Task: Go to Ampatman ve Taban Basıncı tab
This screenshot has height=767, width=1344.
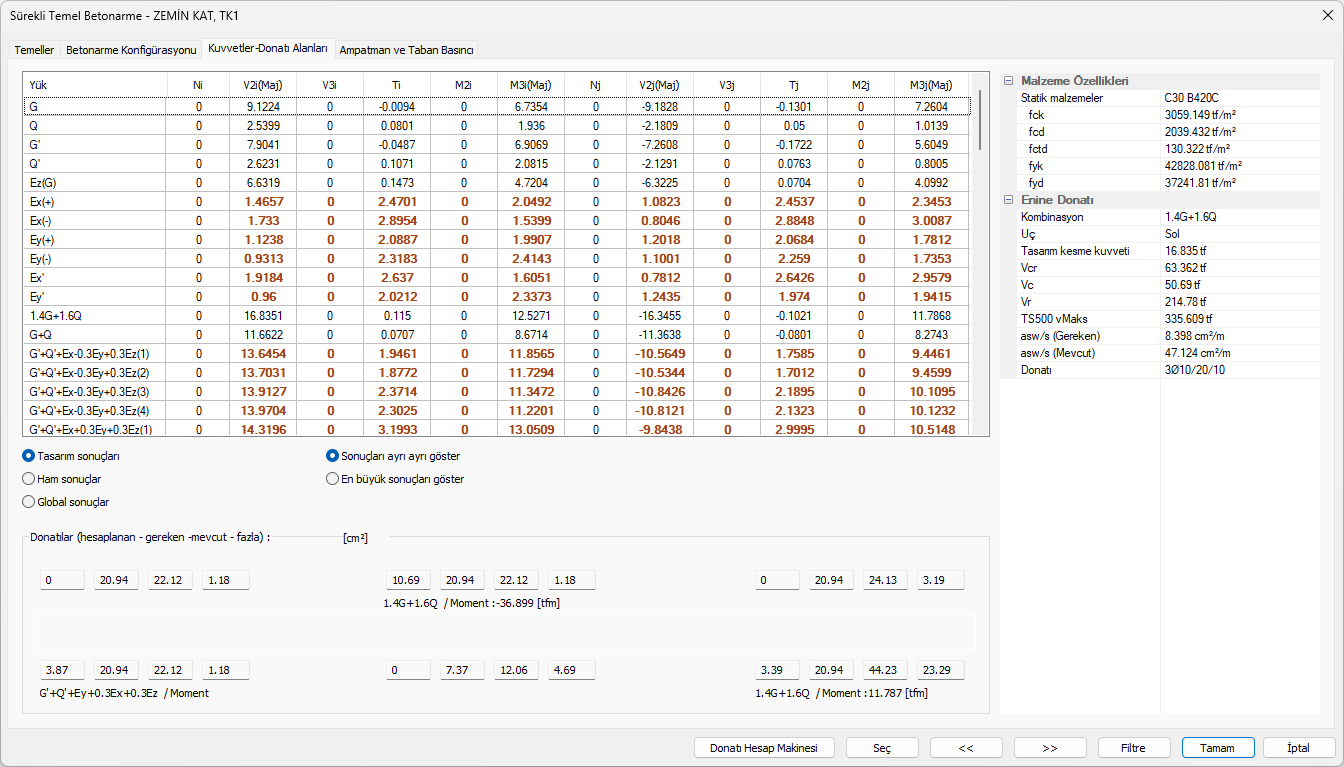Action: [406, 50]
